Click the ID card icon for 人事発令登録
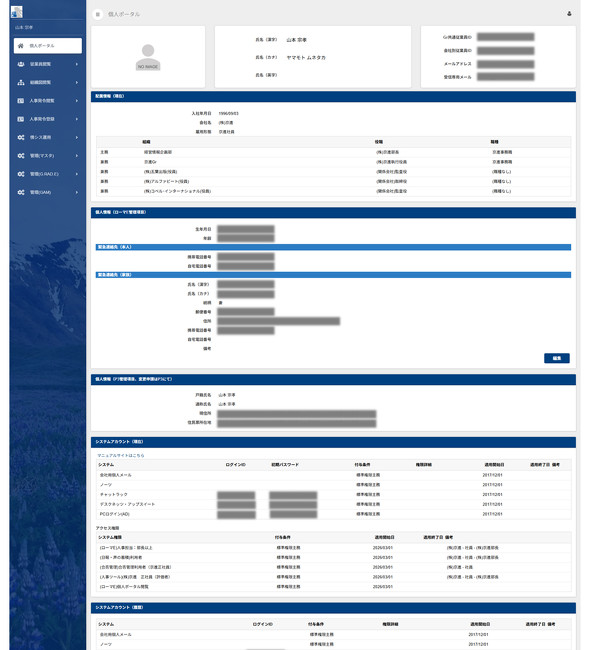590x650 pixels. 21,119
